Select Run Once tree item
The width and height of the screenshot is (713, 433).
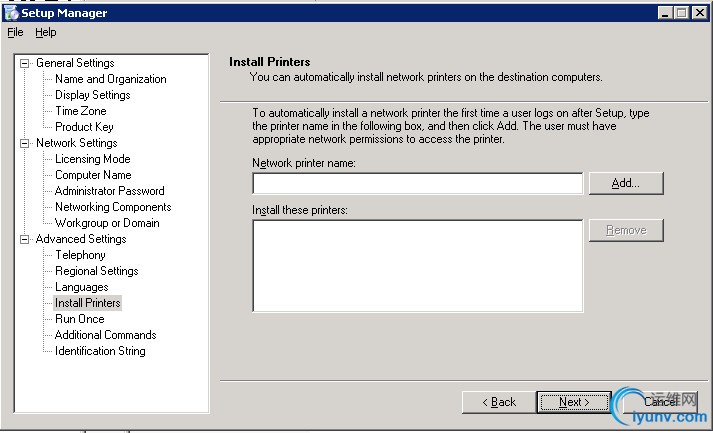pos(79,319)
